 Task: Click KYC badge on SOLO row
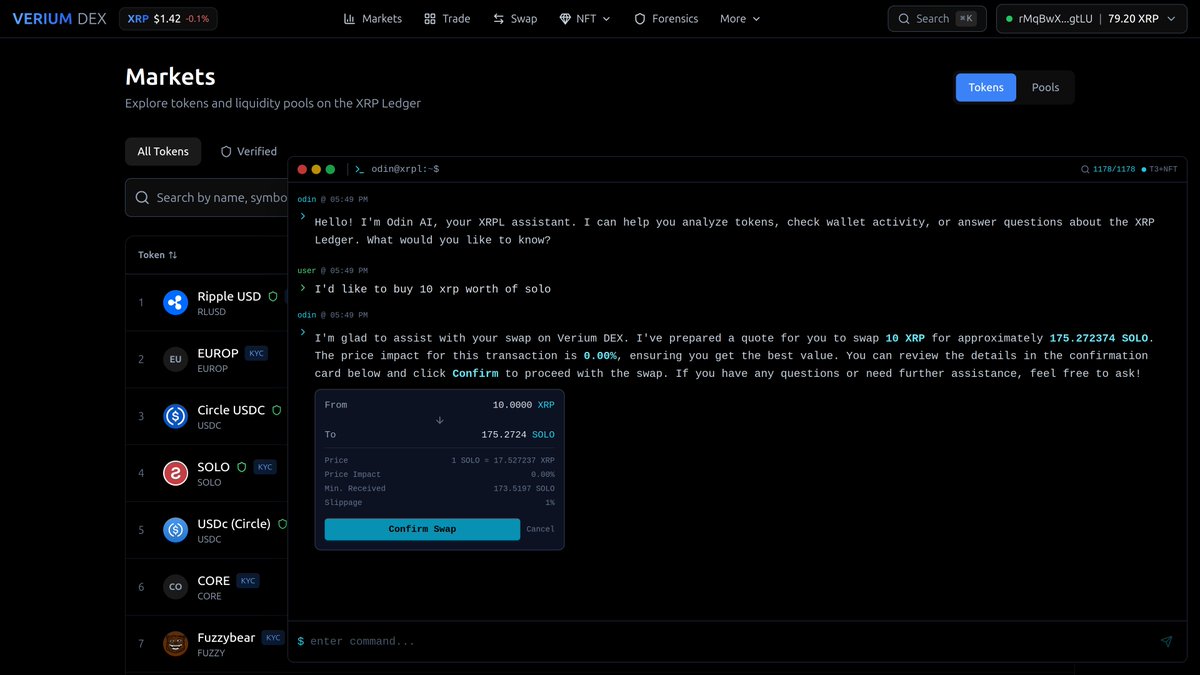pyautogui.click(x=264, y=467)
